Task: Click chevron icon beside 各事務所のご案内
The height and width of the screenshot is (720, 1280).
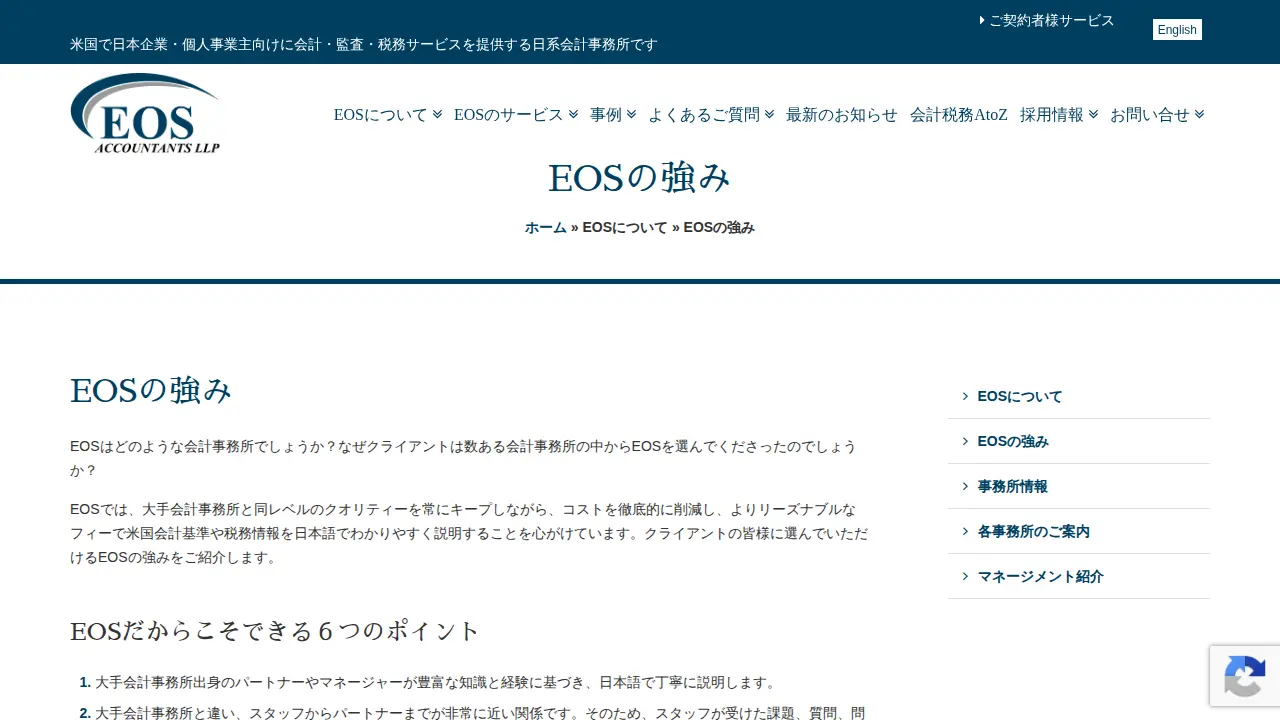Action: coord(966,531)
